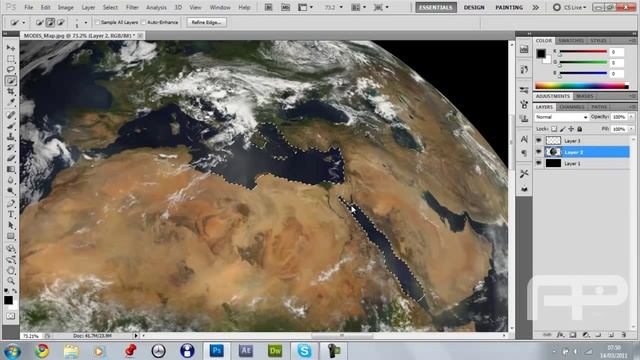
Task: Select the Horizontal Type tool
Action: [x=11, y=214]
